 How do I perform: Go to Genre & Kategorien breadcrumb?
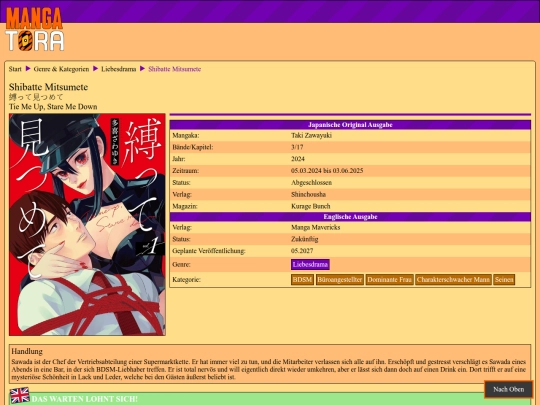61,69
